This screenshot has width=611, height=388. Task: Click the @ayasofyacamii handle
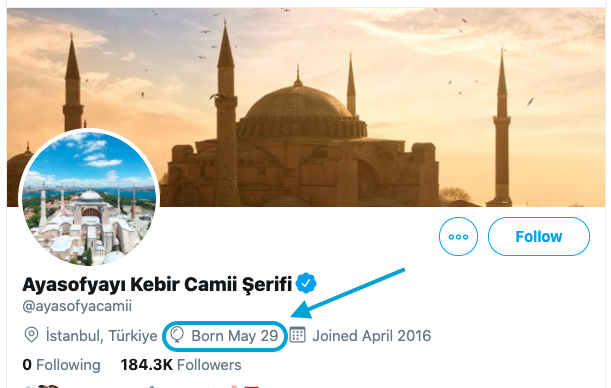click(77, 306)
